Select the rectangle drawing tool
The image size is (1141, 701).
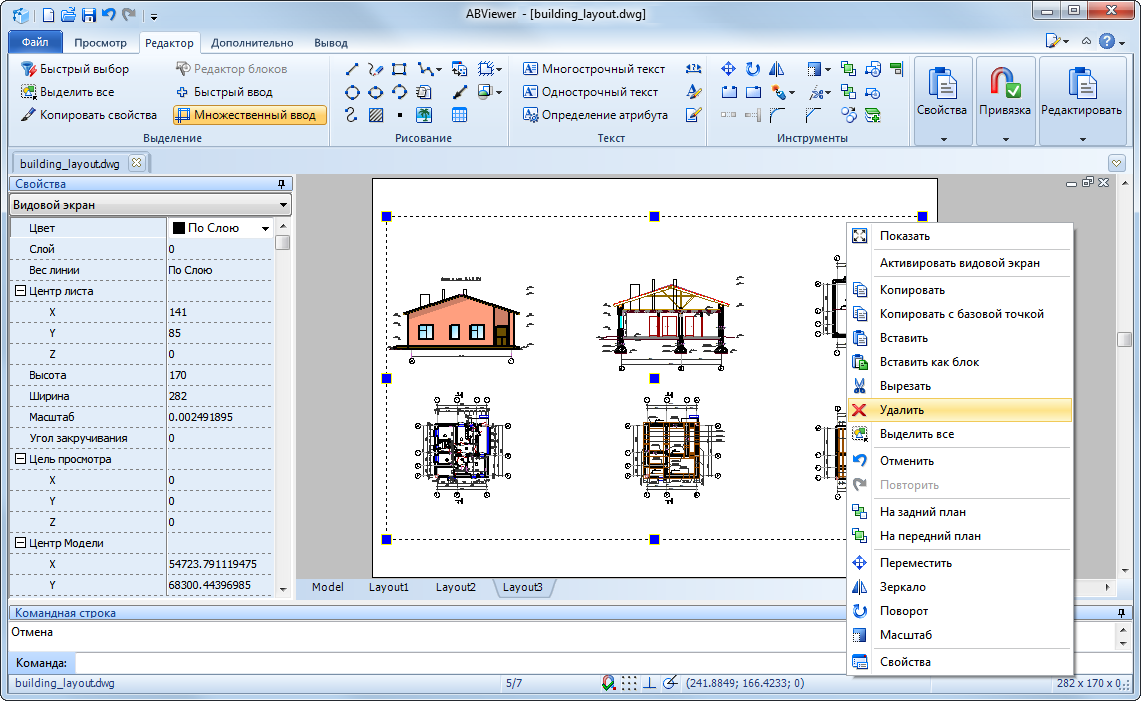pos(399,70)
